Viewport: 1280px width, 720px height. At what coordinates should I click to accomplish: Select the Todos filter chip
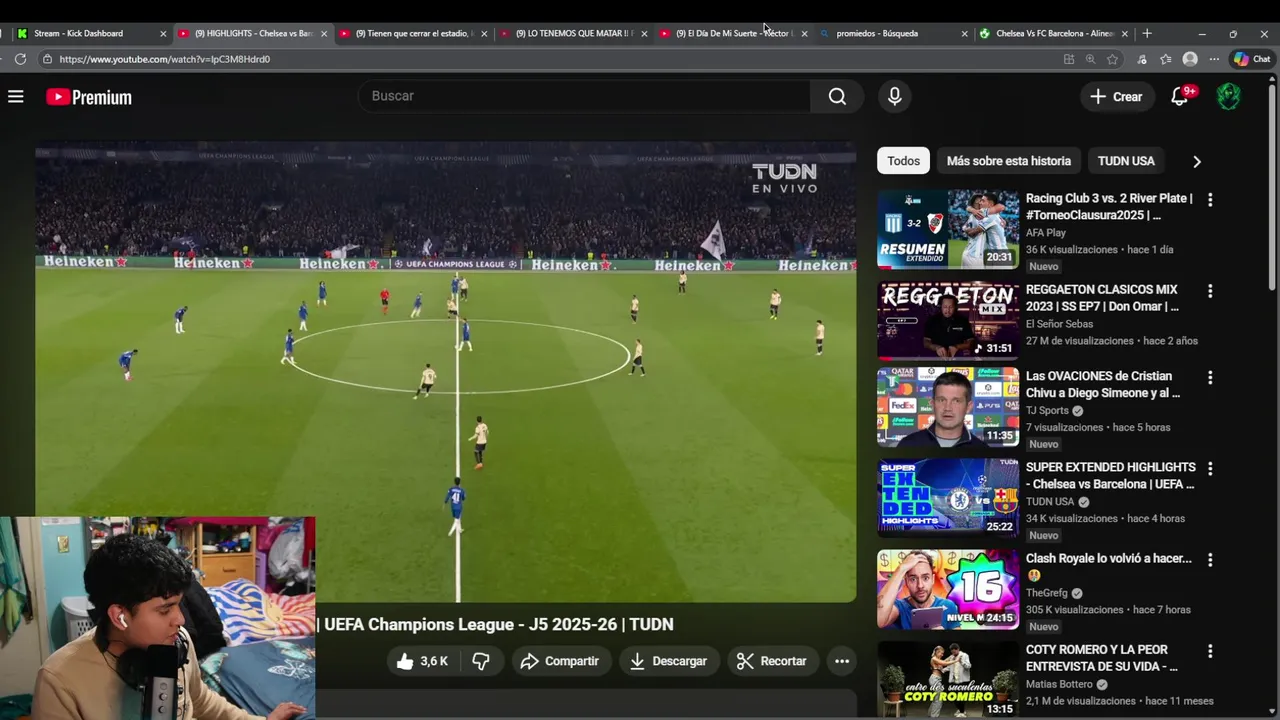[903, 161]
